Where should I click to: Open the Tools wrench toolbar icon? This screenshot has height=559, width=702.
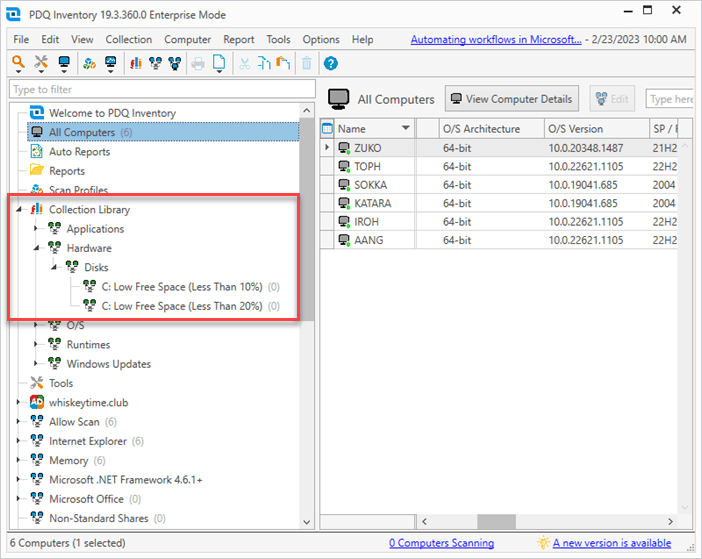[41, 62]
